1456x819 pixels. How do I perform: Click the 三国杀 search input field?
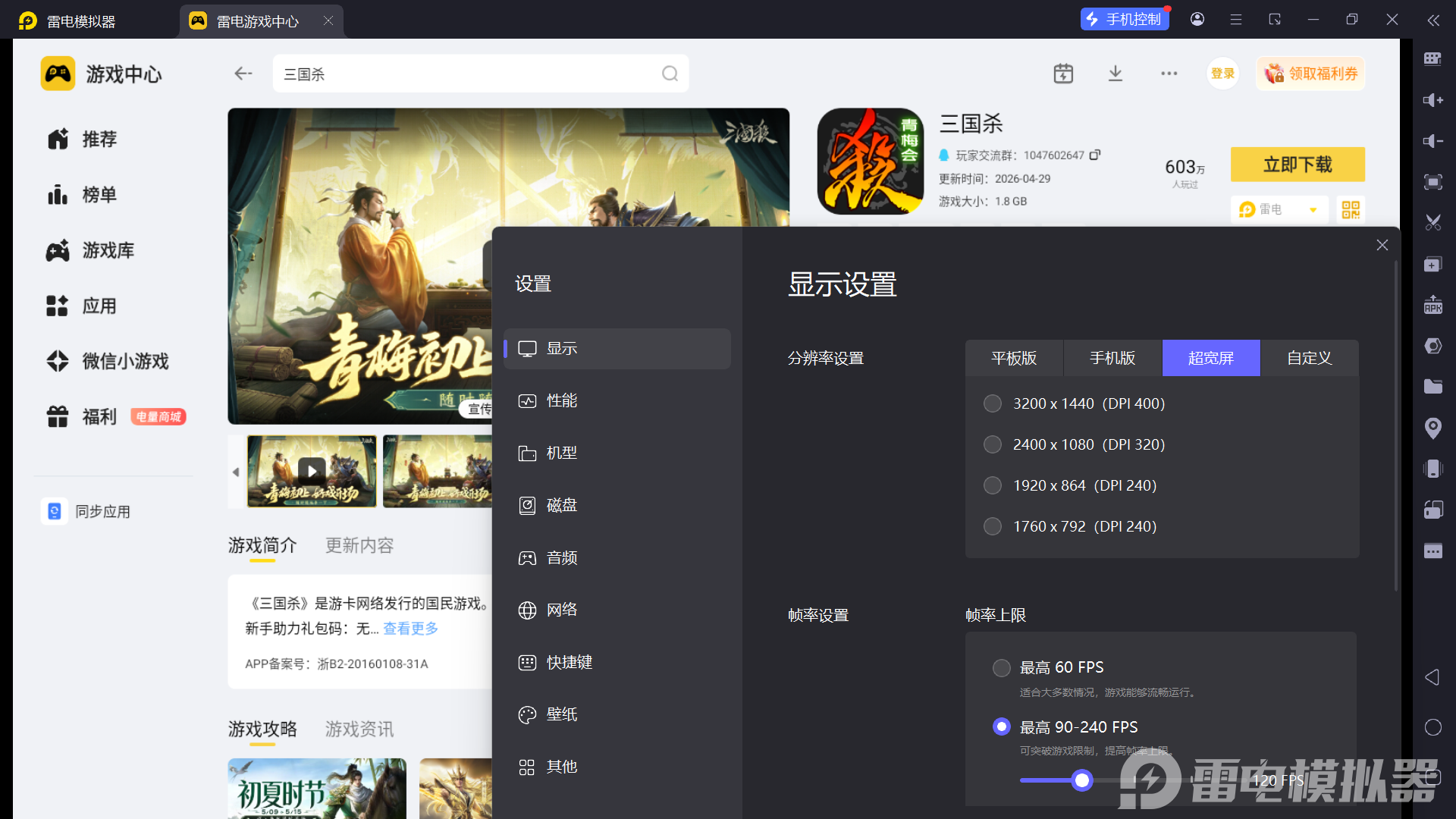tap(481, 74)
